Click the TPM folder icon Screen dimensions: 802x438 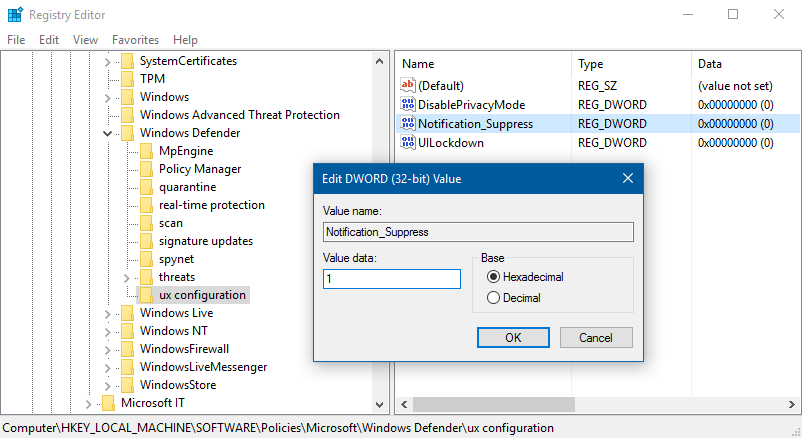(x=126, y=79)
